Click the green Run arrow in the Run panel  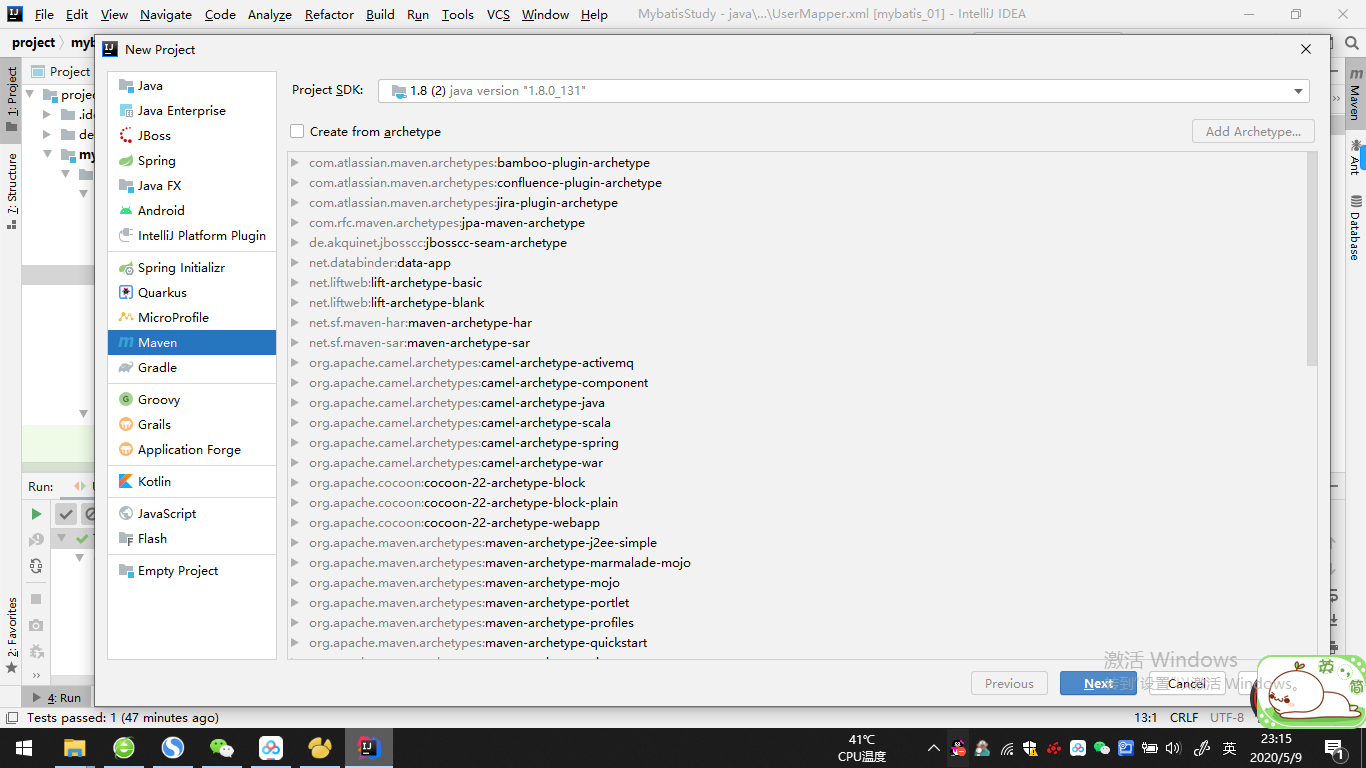click(36, 514)
